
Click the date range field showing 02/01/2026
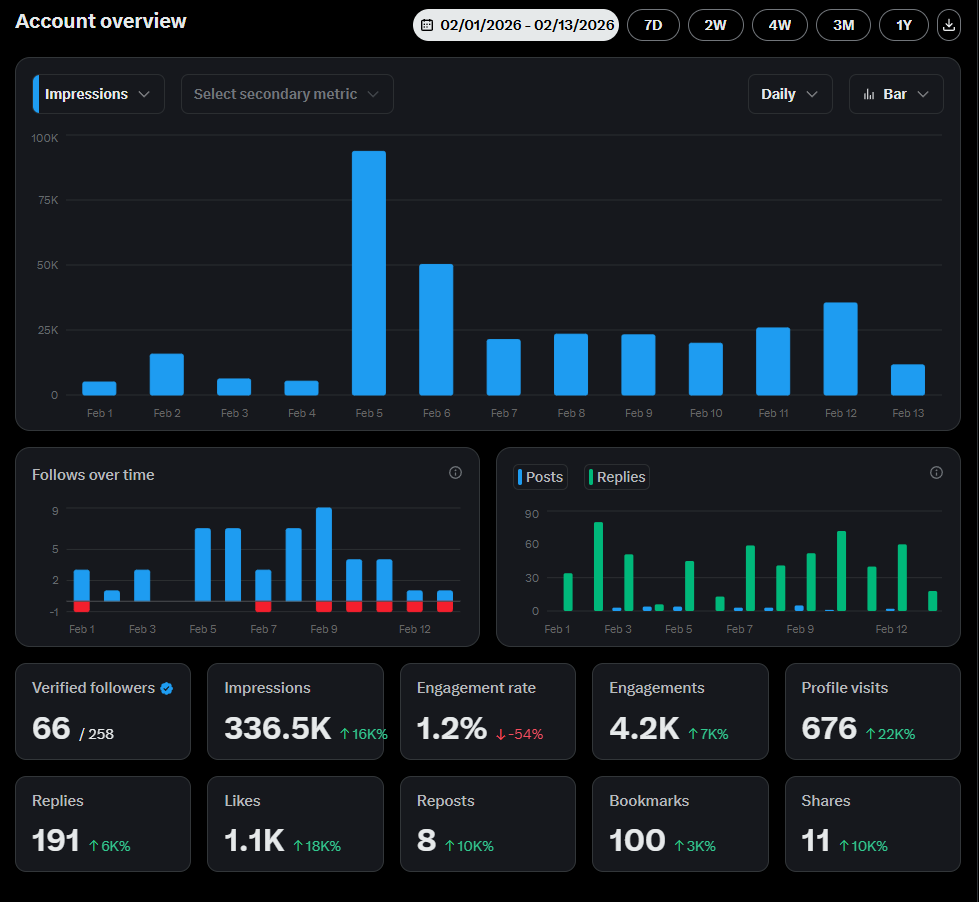click(x=516, y=25)
